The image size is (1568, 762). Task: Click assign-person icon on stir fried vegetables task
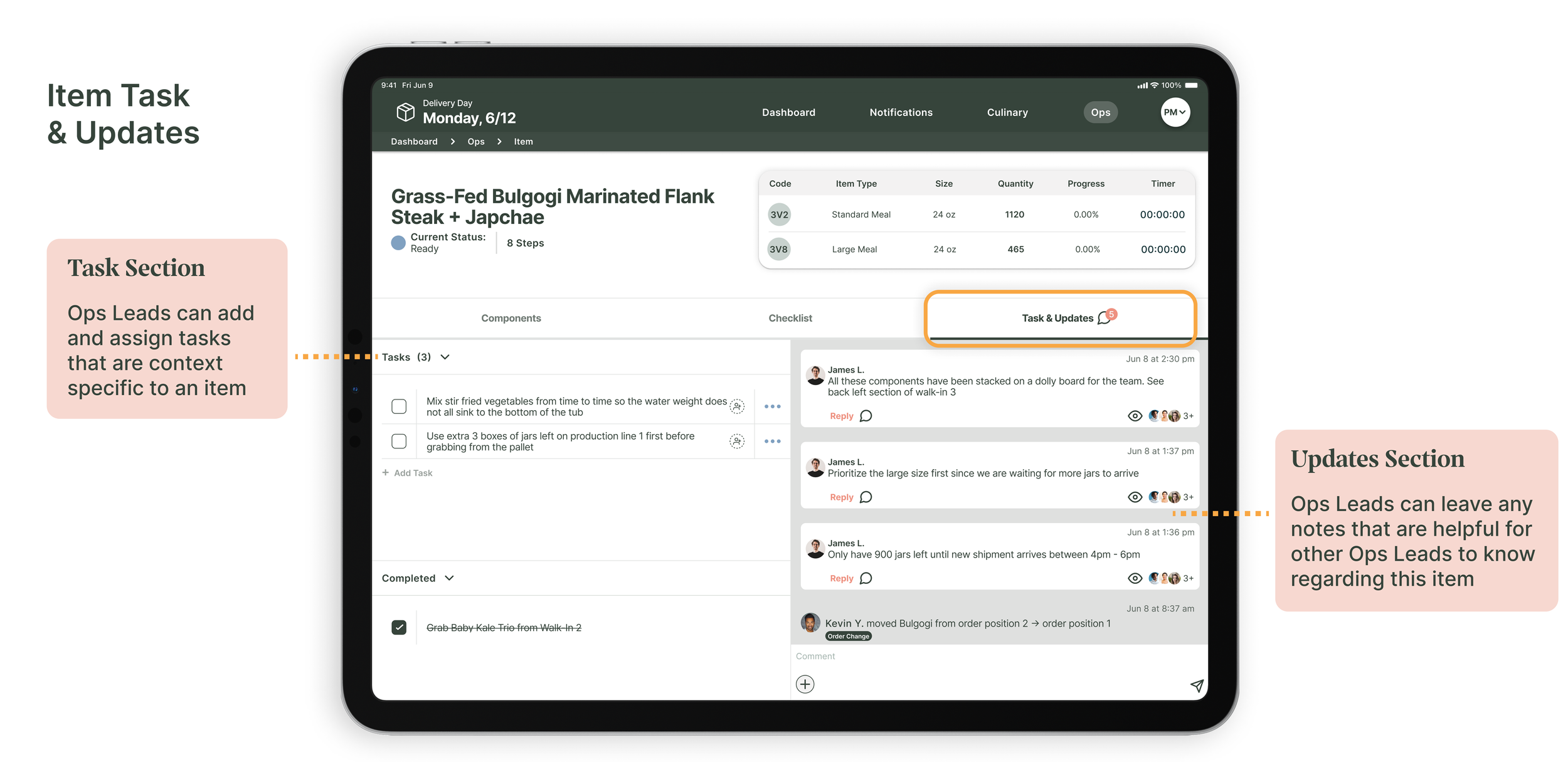pos(737,406)
